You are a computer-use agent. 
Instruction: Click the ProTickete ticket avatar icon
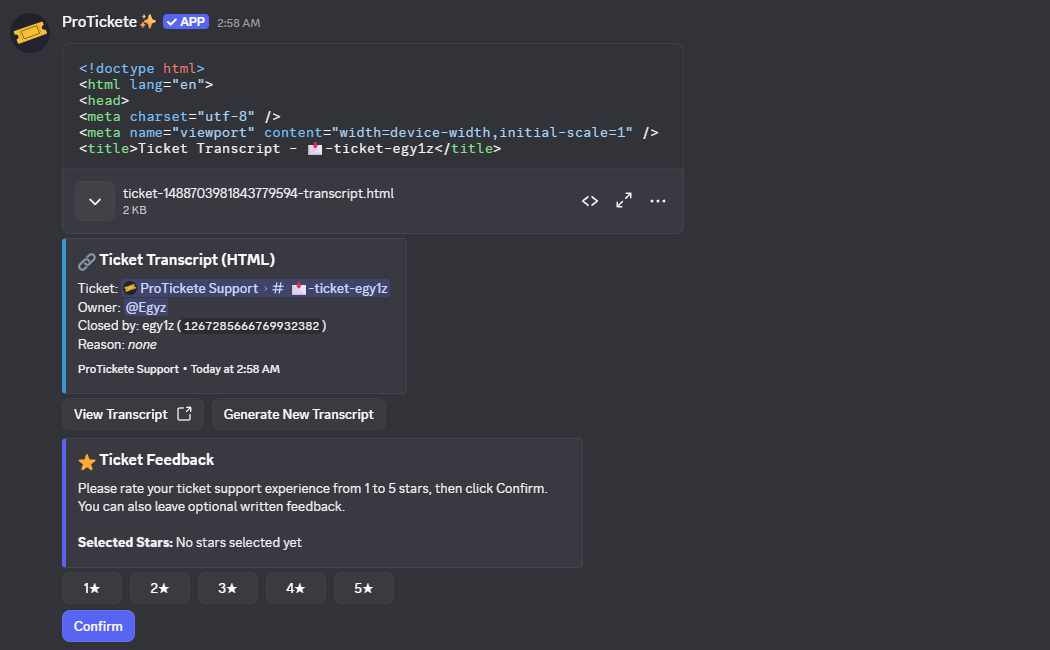[30, 33]
